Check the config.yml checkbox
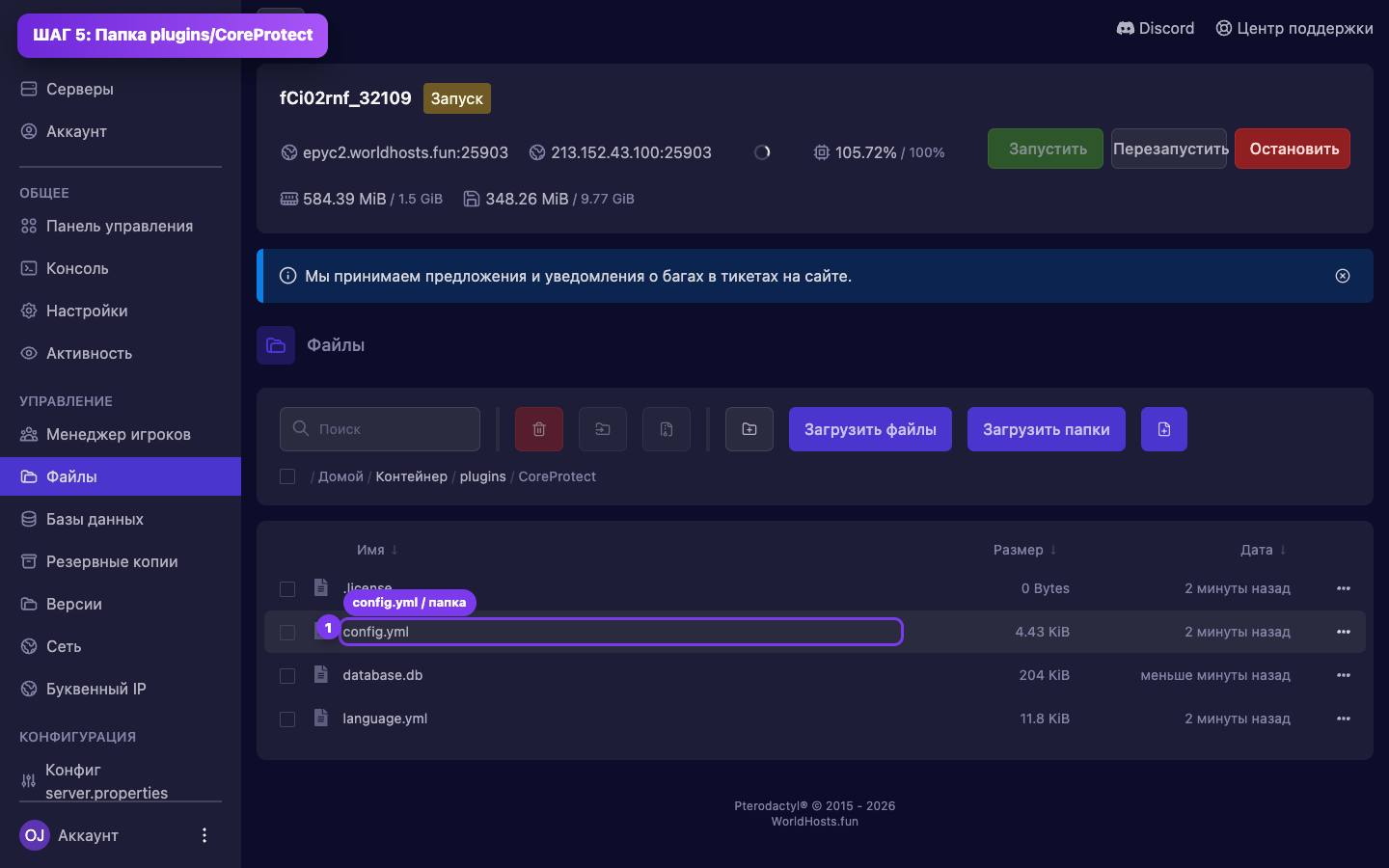1389x868 pixels. click(x=287, y=632)
